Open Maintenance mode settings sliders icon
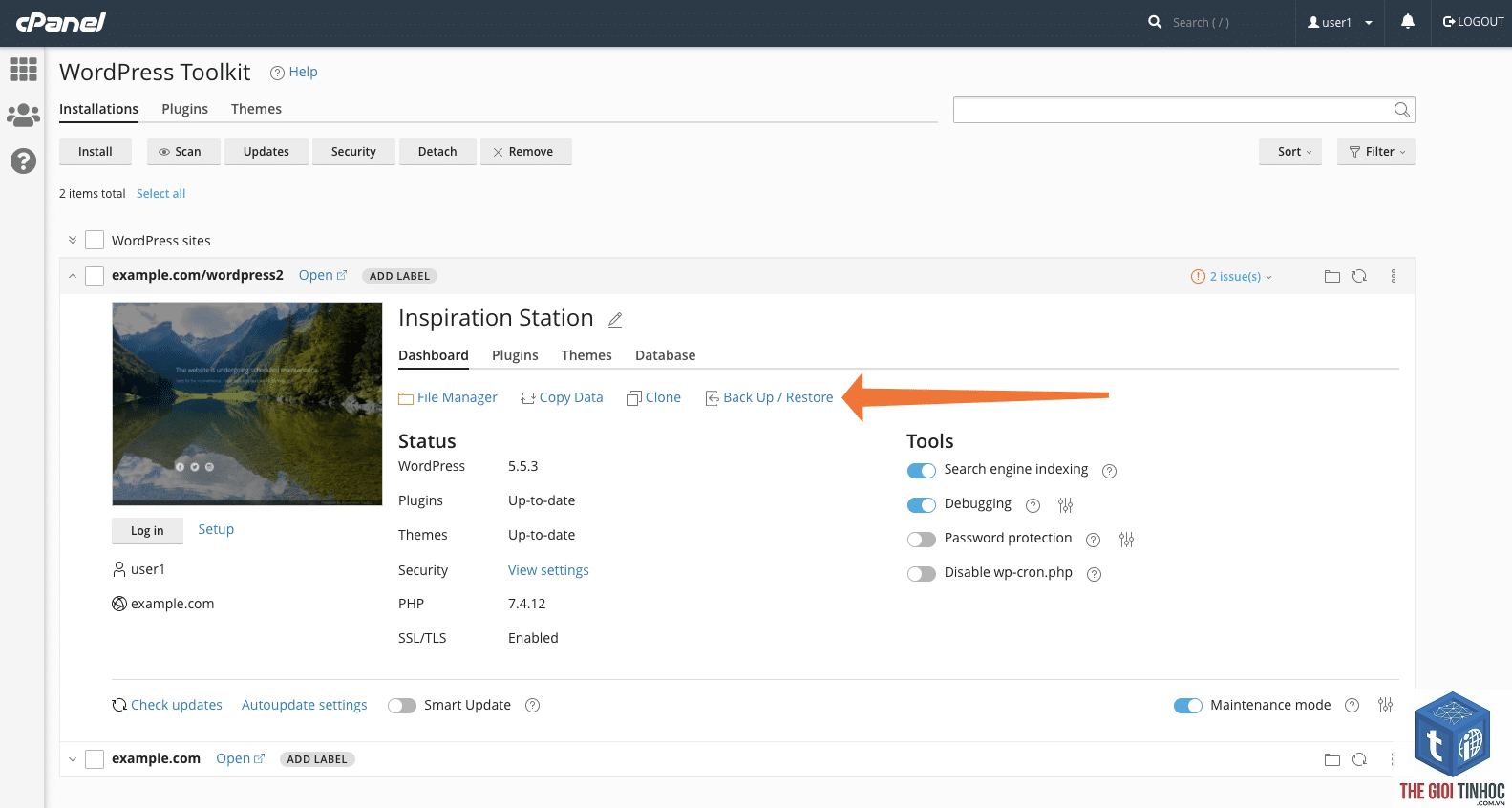1512x808 pixels. tap(1386, 705)
